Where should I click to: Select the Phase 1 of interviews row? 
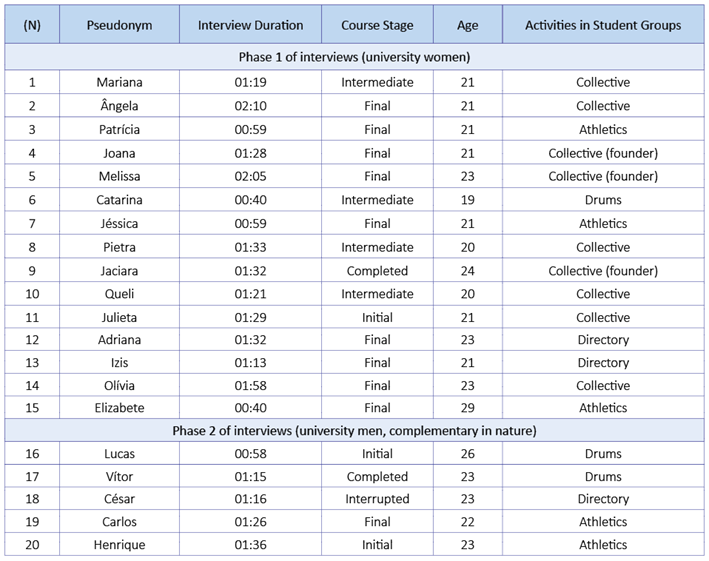[x=354, y=57]
